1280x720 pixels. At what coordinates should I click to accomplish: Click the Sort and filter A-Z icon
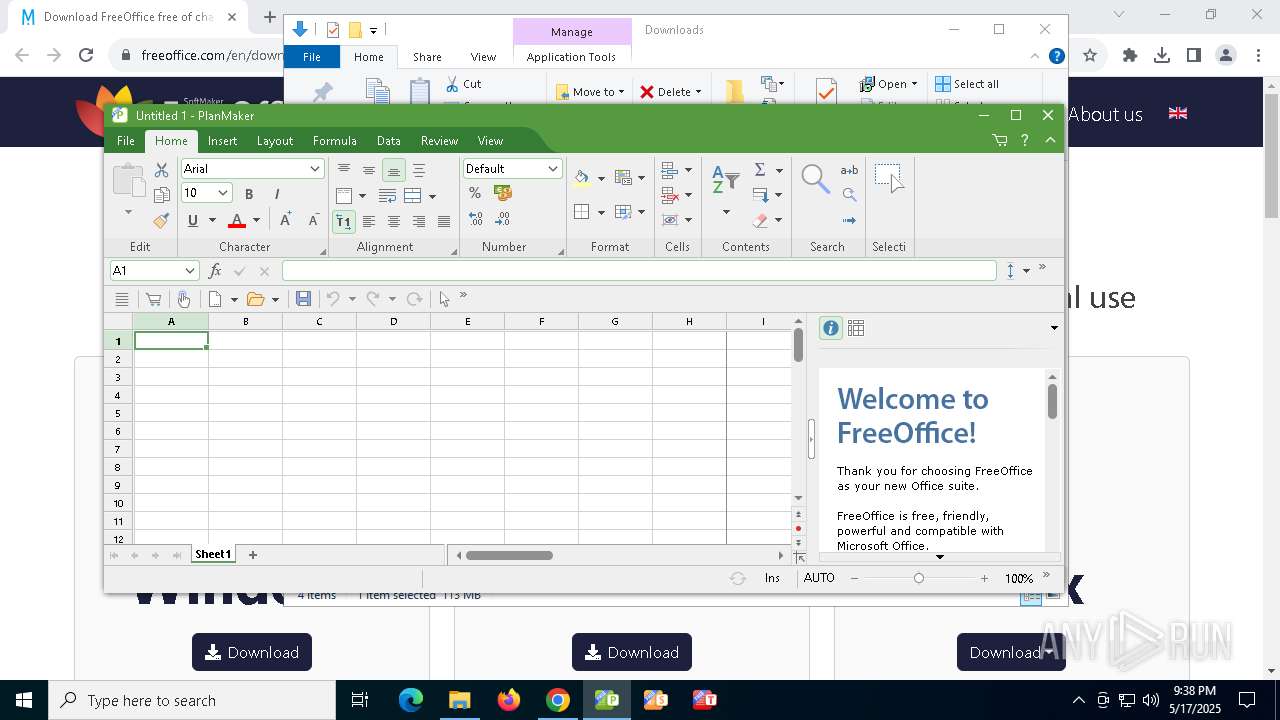[x=725, y=181]
